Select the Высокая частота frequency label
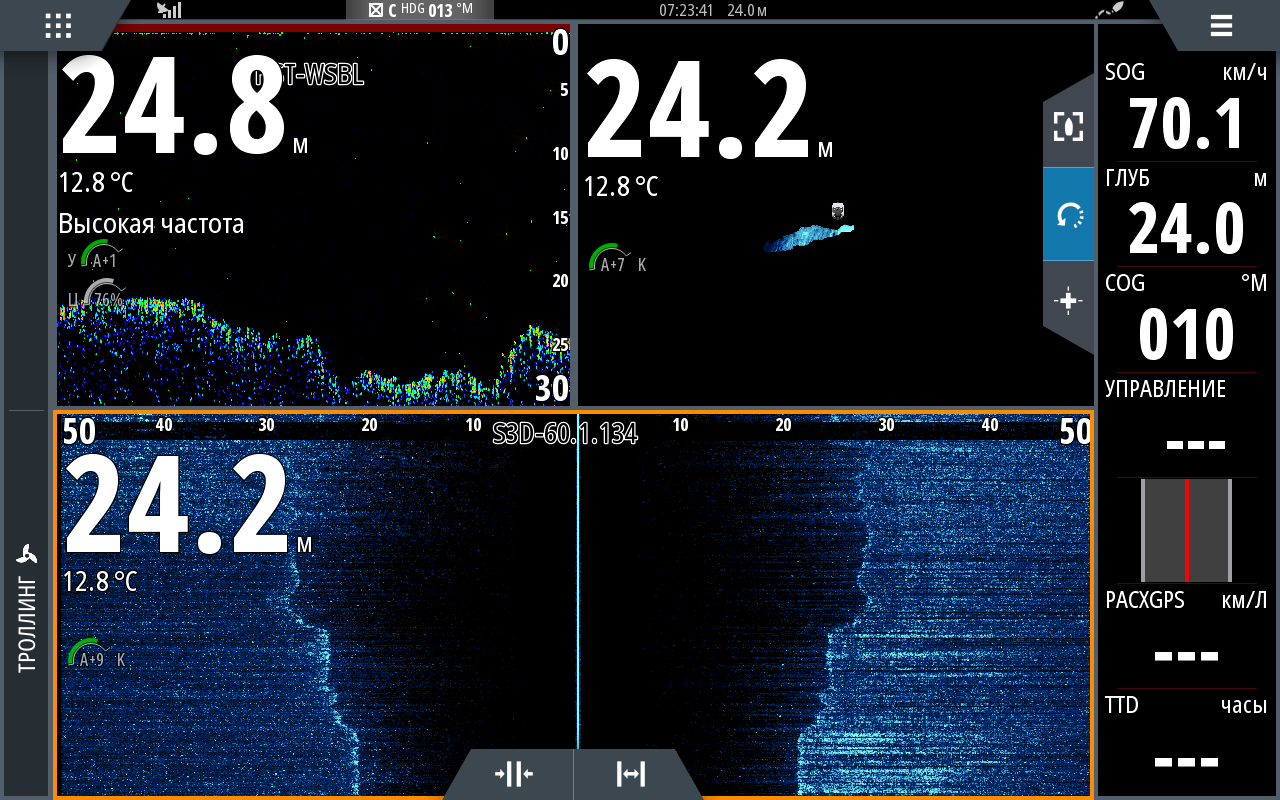 click(151, 224)
